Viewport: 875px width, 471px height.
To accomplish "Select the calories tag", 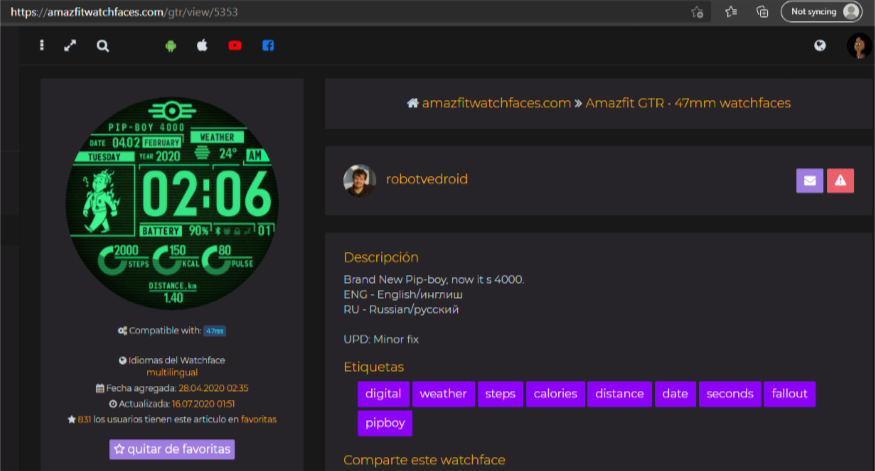I will 555,394.
